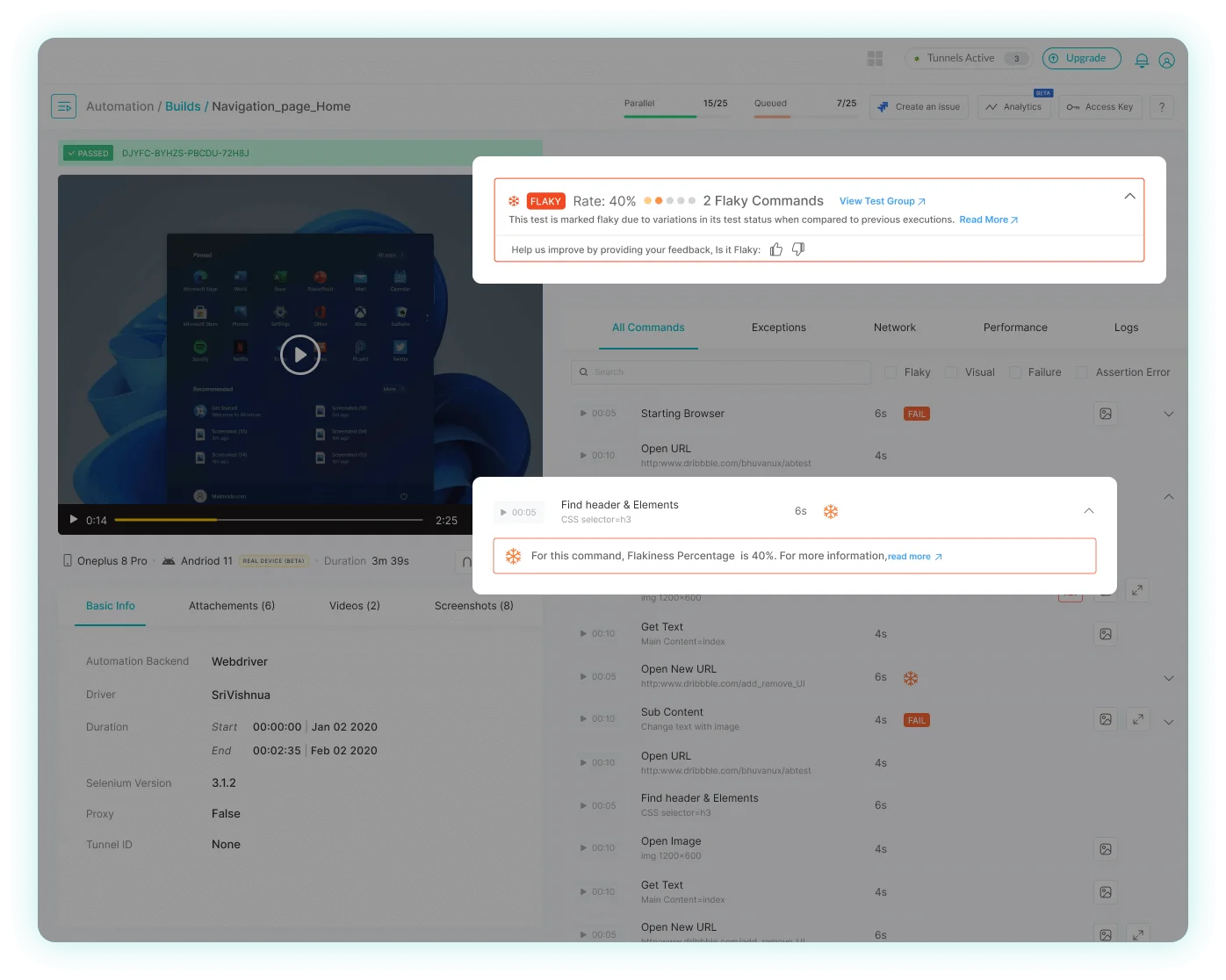The image size is (1226, 980).
Task: Enable the Visual filter checkbox
Action: pos(951,372)
